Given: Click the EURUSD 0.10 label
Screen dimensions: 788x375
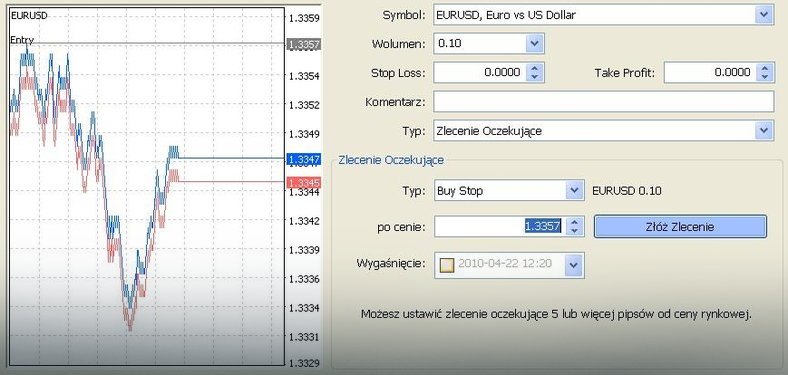Looking at the screenshot, I should pyautogui.click(x=627, y=191).
